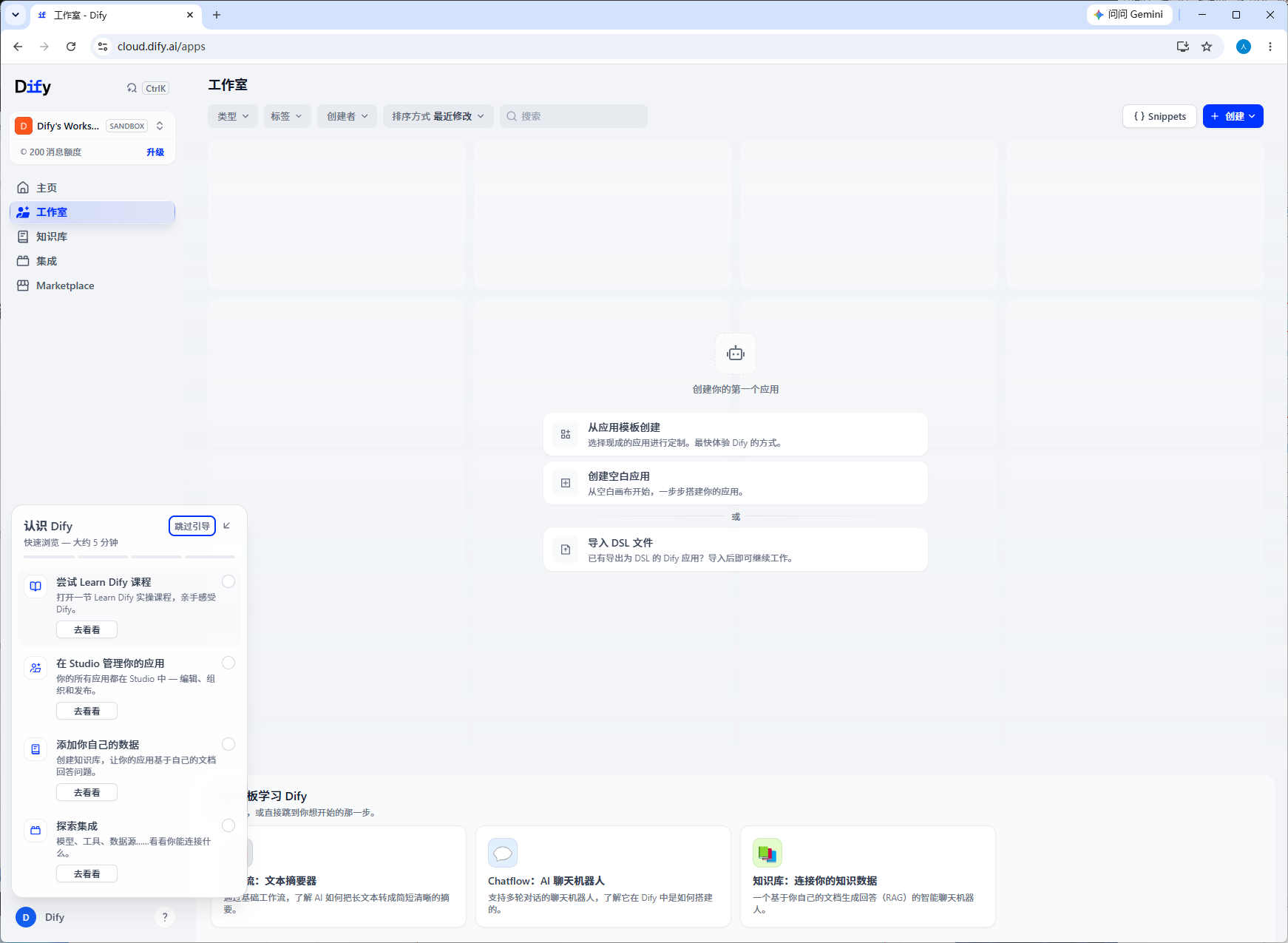
Task: Click the Chatflow chat bubble icon
Action: (503, 853)
